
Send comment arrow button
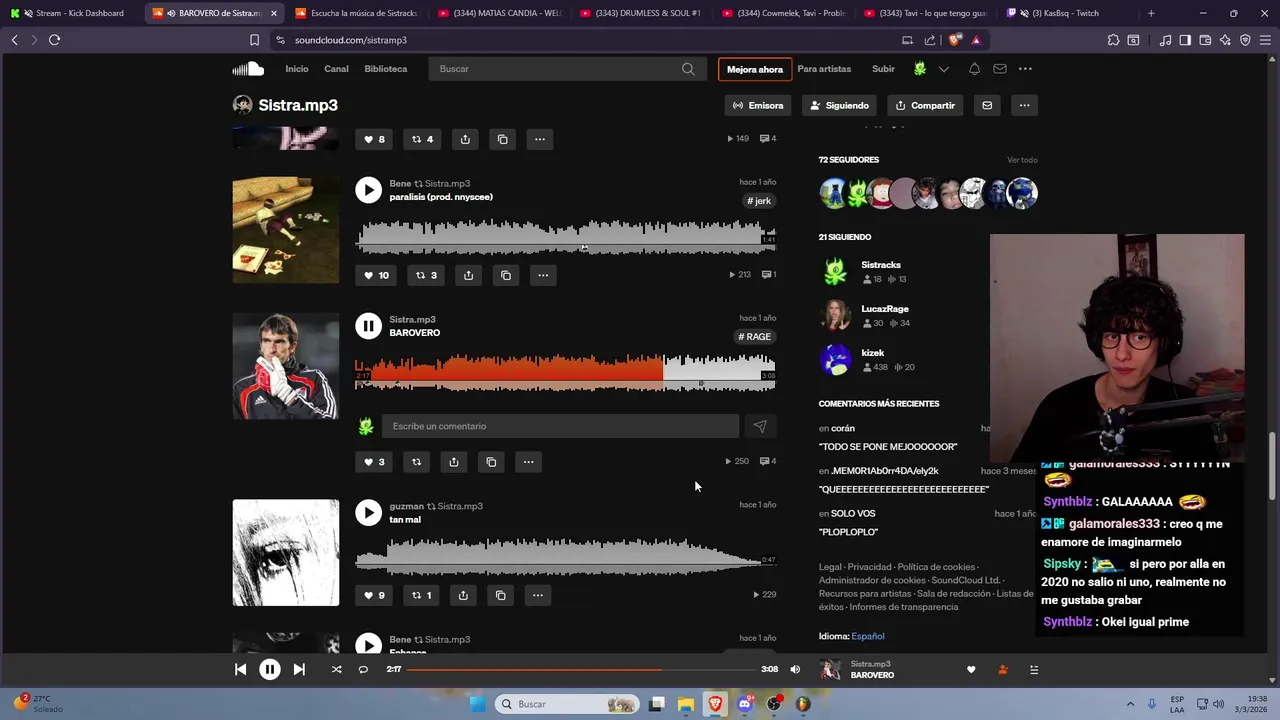point(760,426)
